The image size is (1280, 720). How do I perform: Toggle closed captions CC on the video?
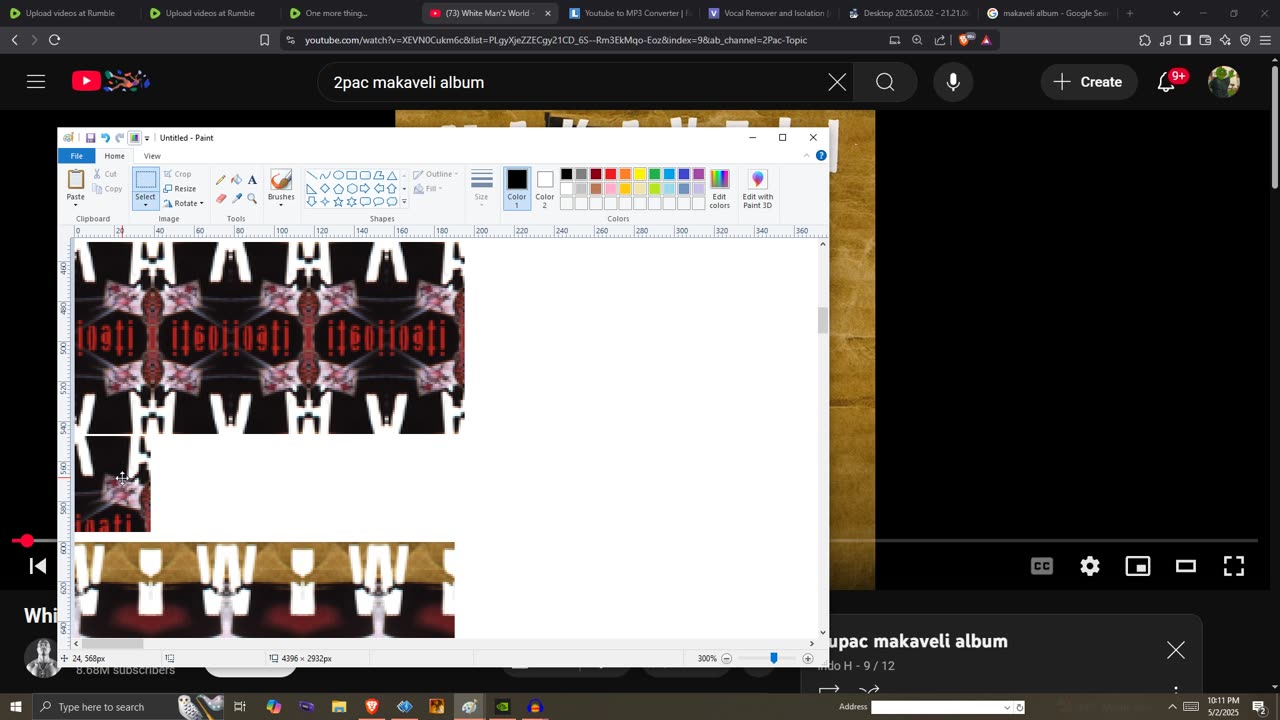pos(1042,566)
